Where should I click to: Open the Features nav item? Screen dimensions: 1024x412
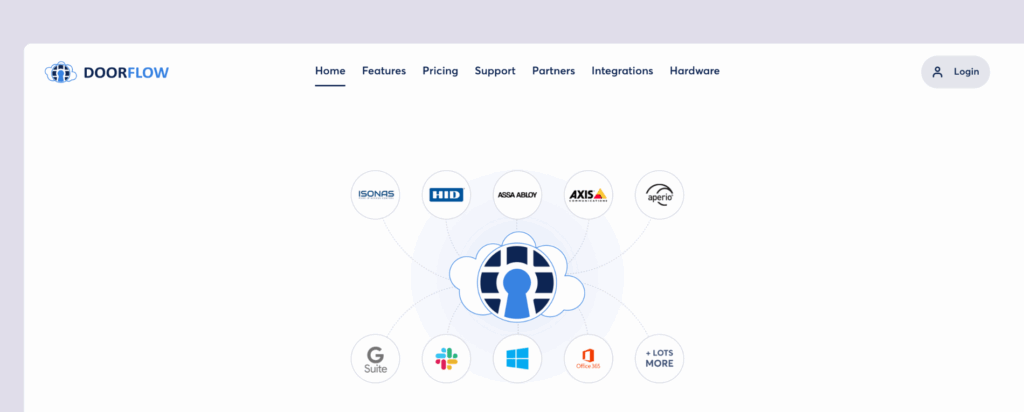[x=384, y=71]
